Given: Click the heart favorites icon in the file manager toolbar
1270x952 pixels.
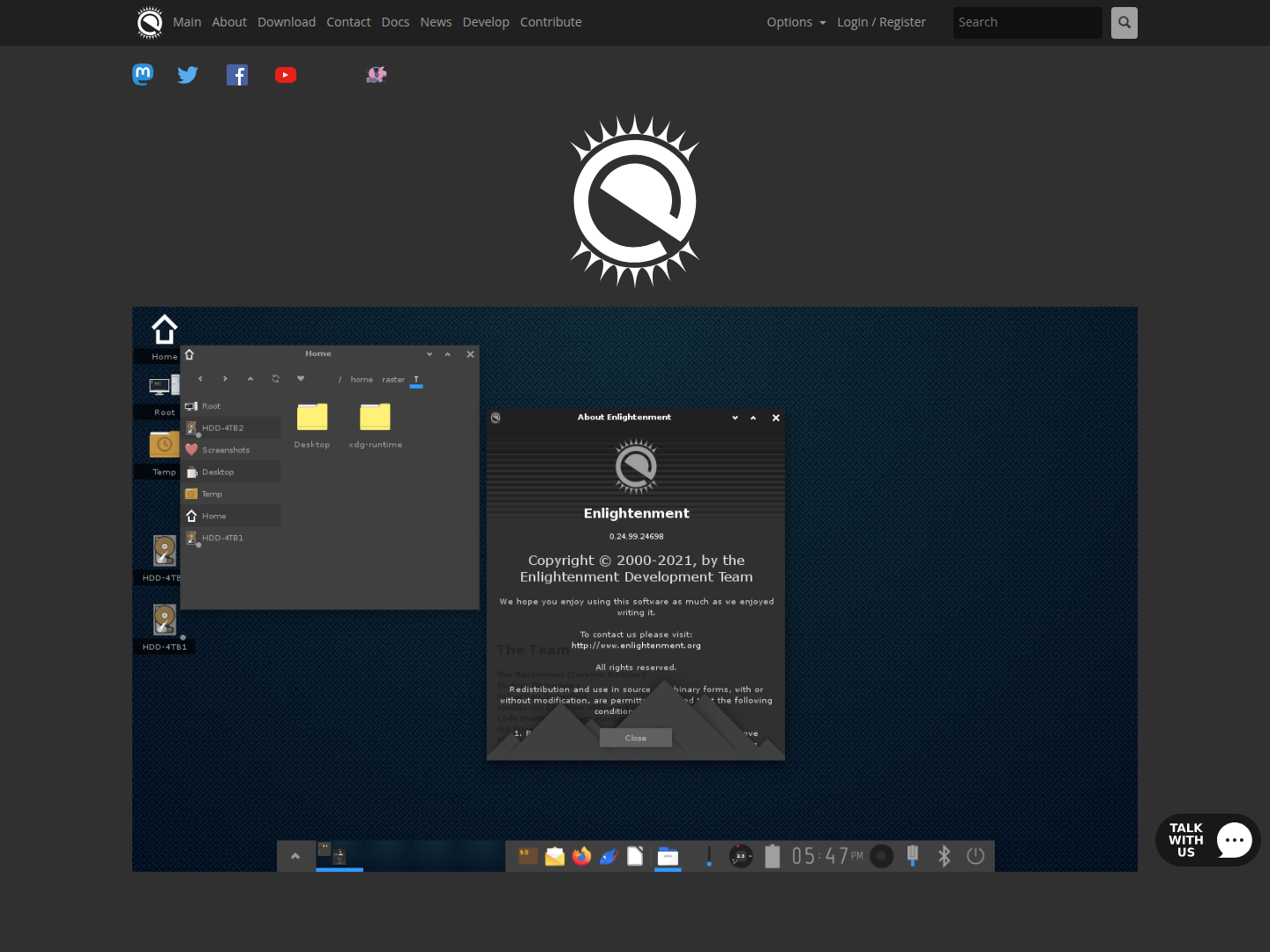Looking at the screenshot, I should [301, 379].
